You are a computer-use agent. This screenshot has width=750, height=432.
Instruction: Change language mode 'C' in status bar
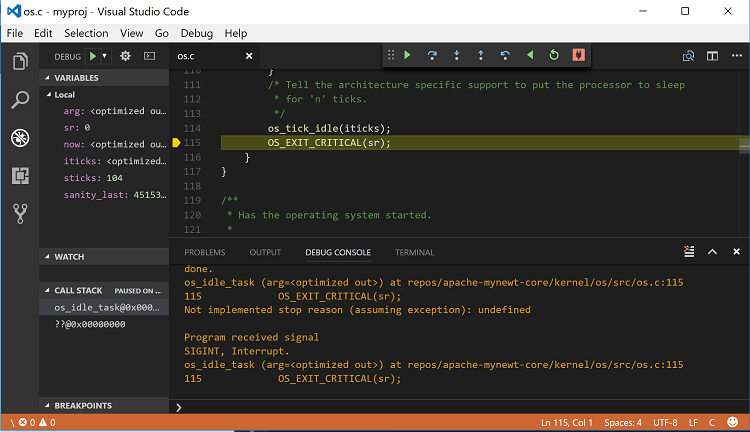(x=712, y=422)
